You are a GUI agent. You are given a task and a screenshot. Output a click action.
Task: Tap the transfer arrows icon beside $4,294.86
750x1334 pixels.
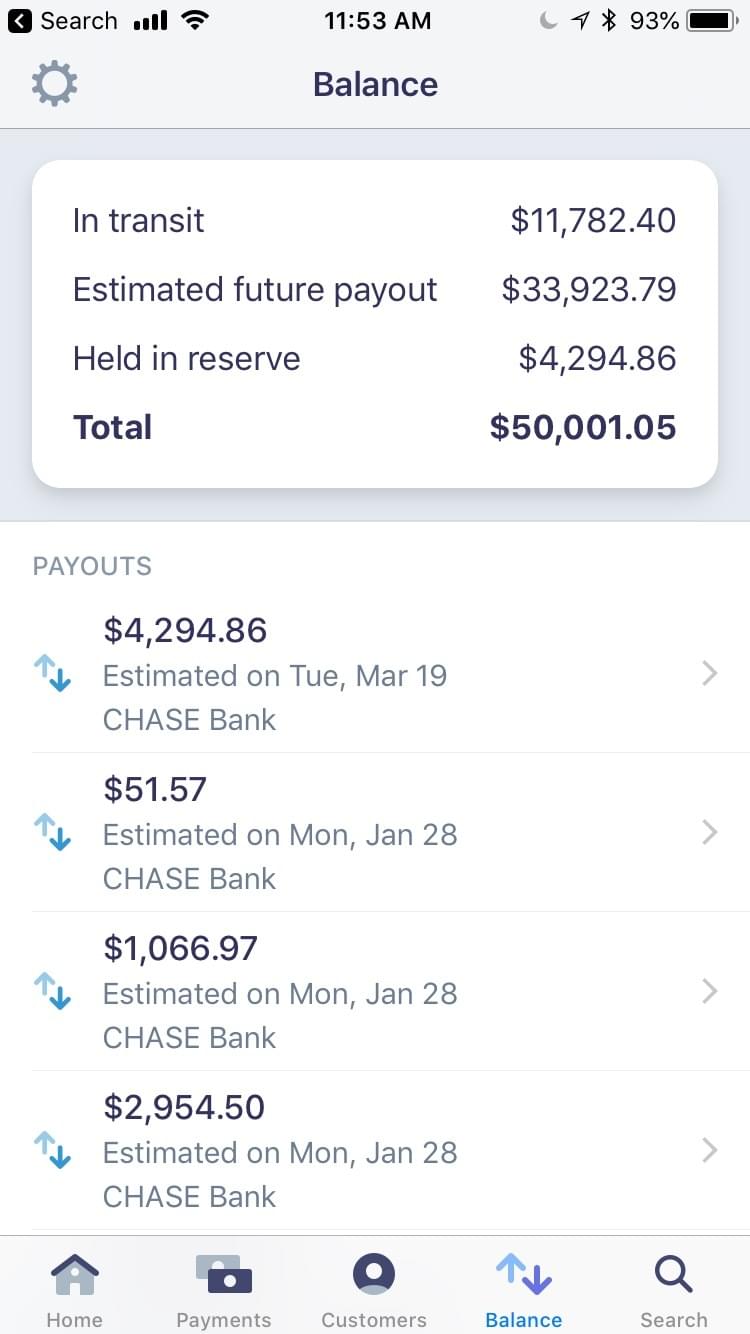tap(53, 674)
